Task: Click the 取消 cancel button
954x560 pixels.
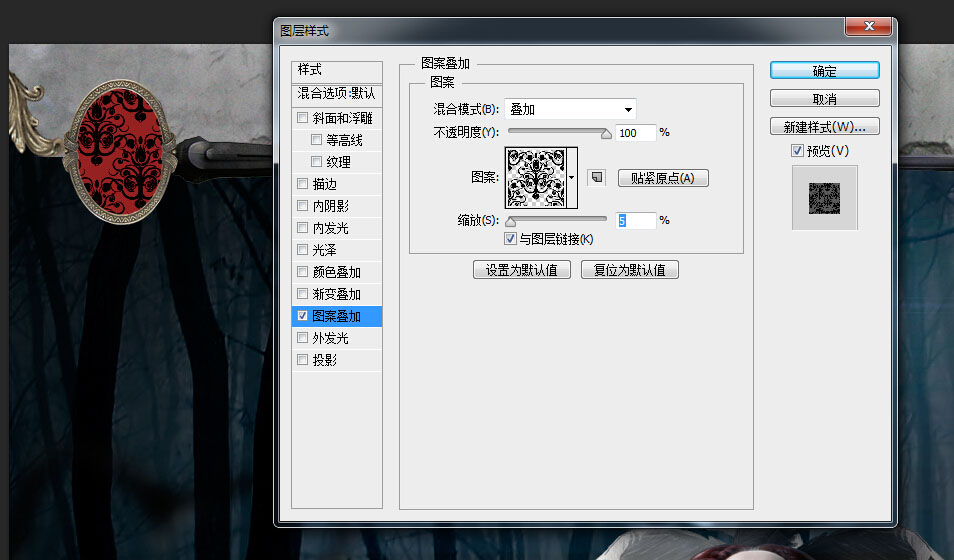Action: click(x=824, y=99)
